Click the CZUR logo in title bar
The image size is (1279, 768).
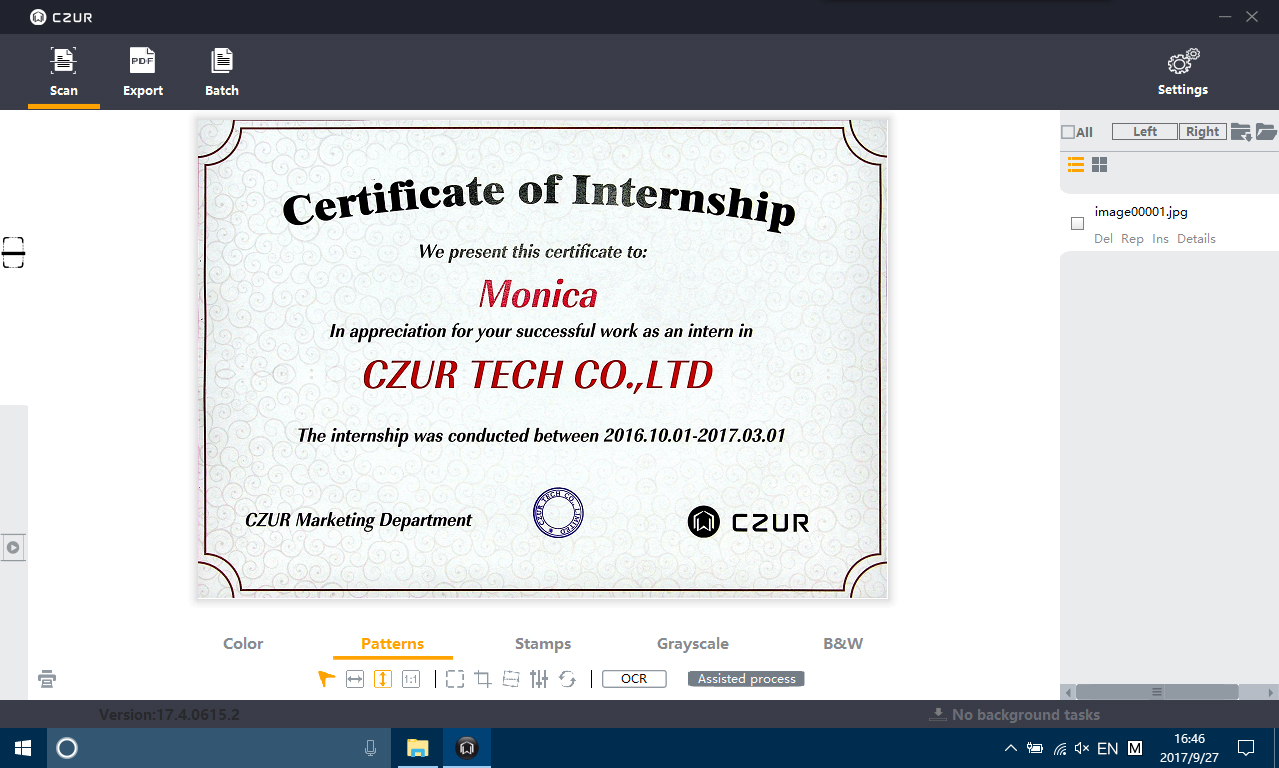coord(61,17)
